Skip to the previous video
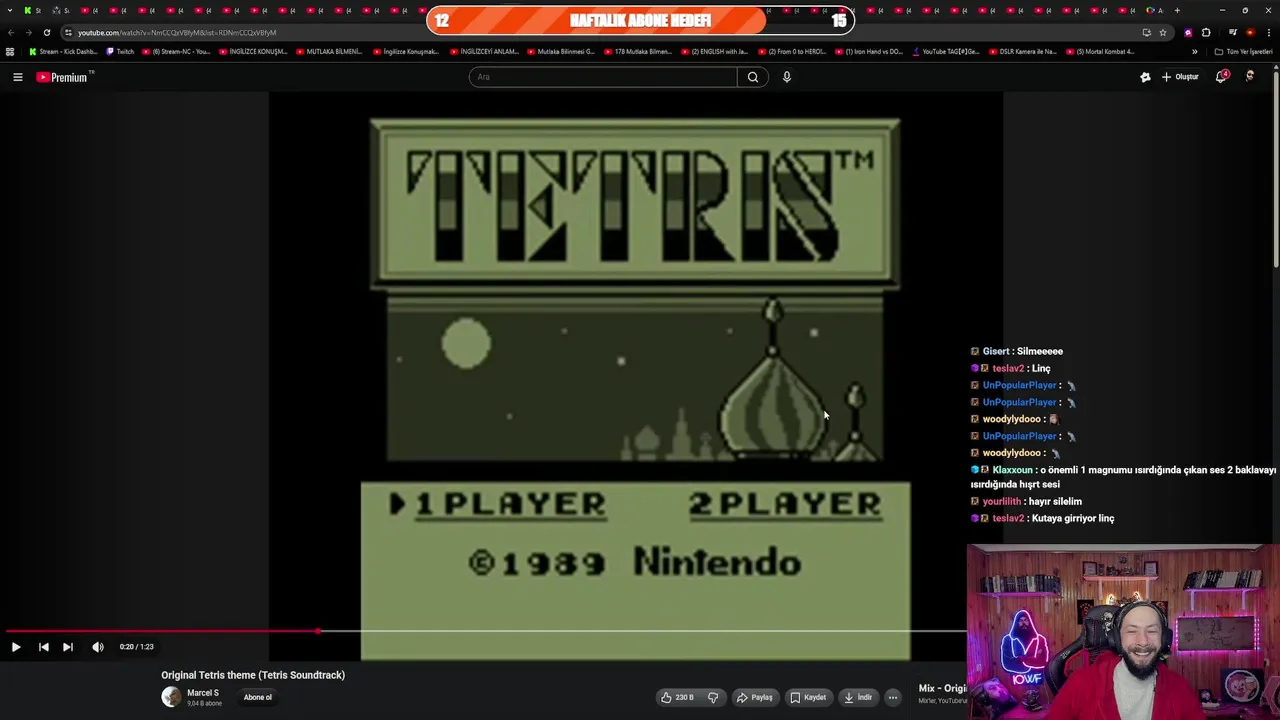Image resolution: width=1280 pixels, height=720 pixels. point(43,647)
